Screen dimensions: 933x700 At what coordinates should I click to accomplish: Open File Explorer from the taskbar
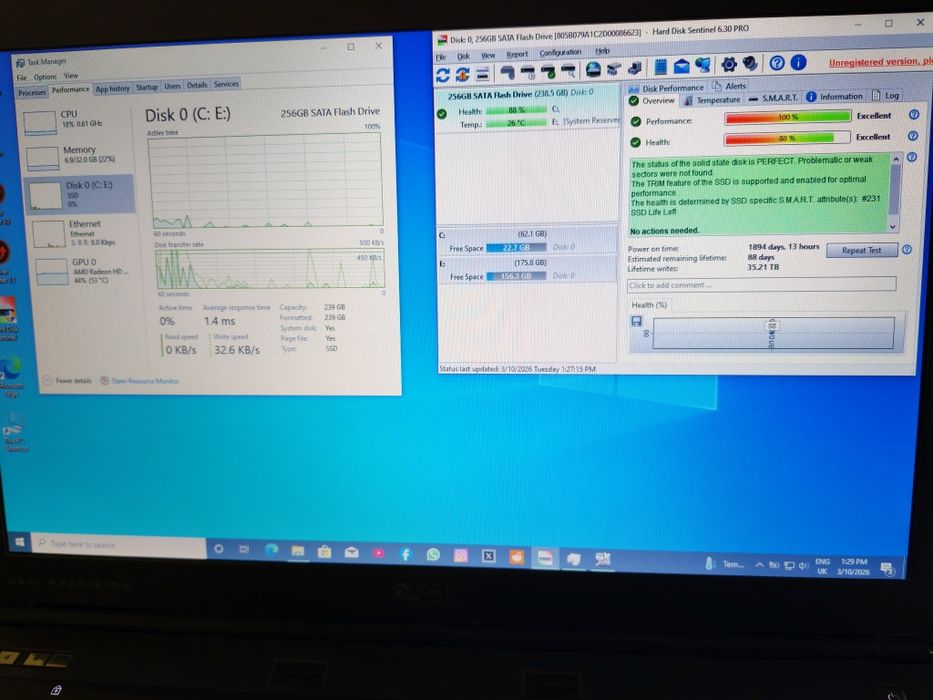(x=298, y=551)
